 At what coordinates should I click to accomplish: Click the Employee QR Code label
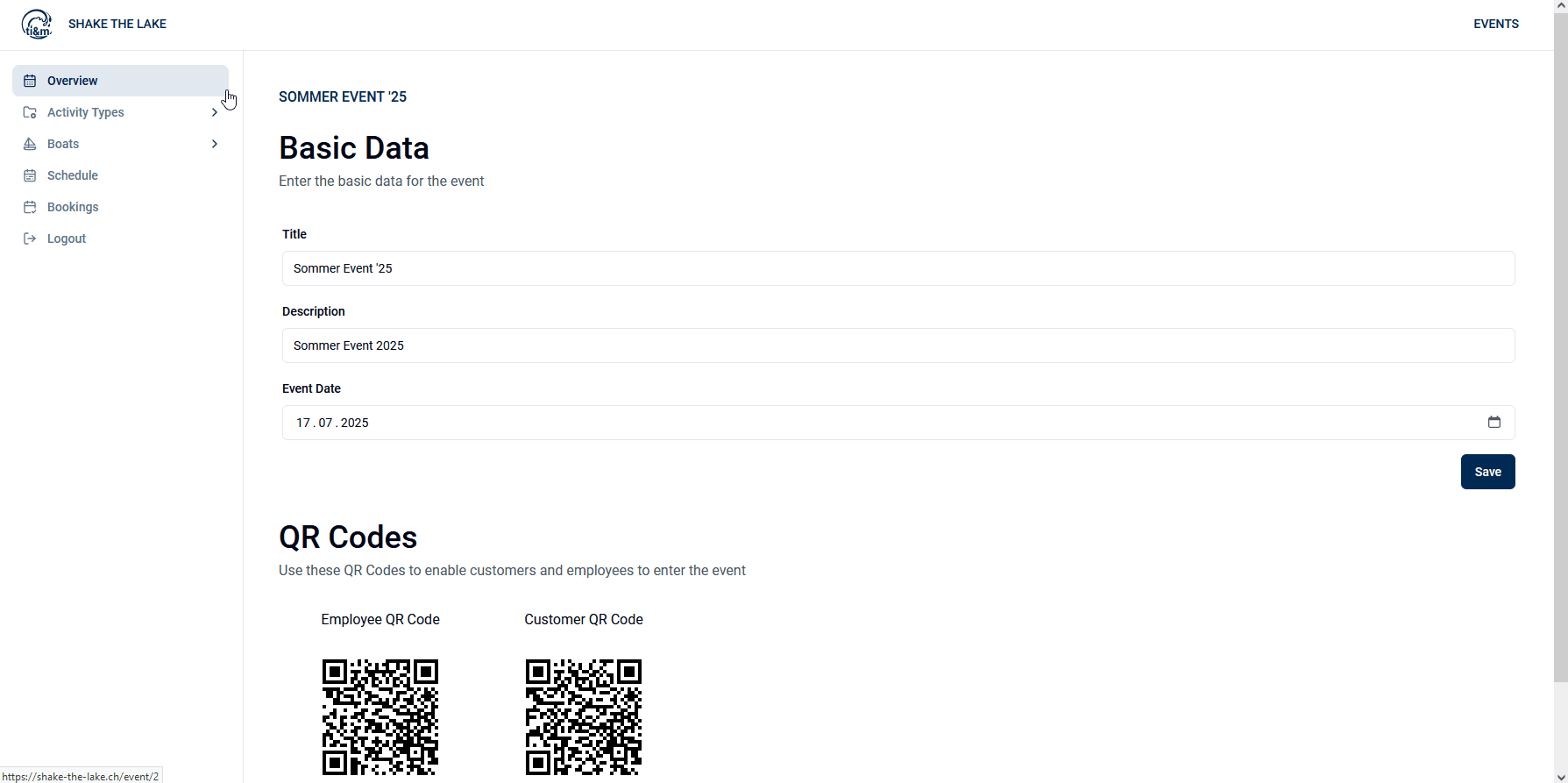pyautogui.click(x=380, y=619)
